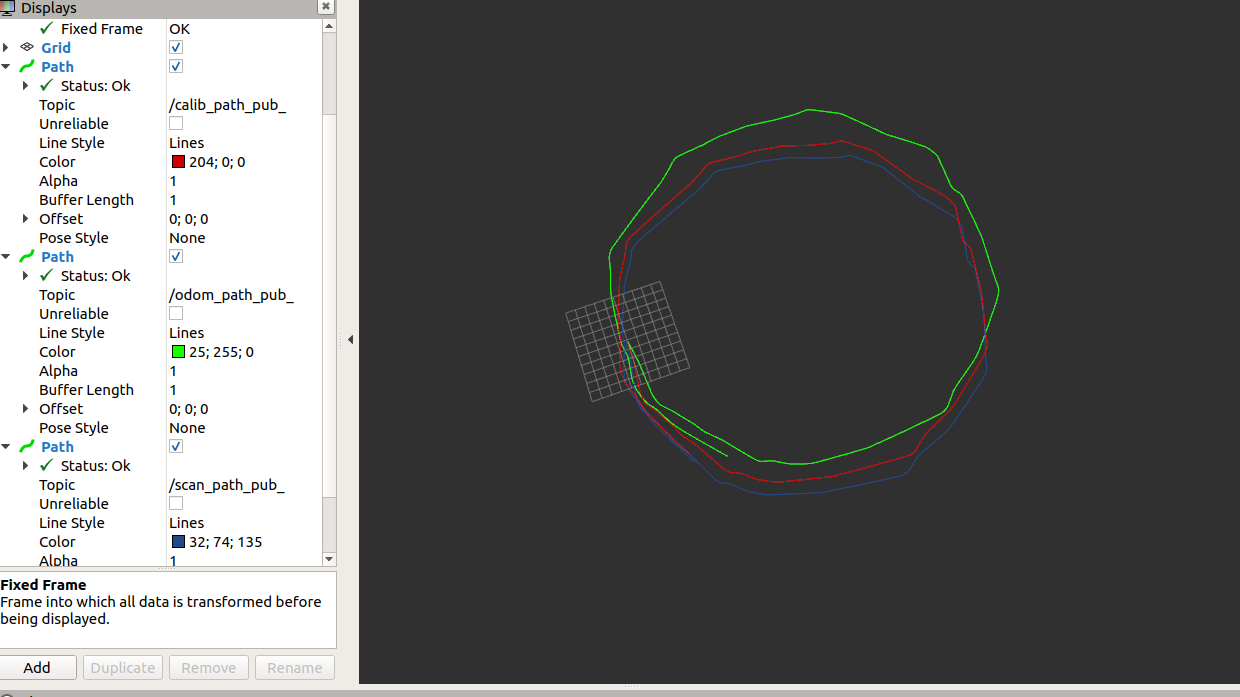Click the Status Ok checkmark under scan path

pyautogui.click(x=46, y=465)
